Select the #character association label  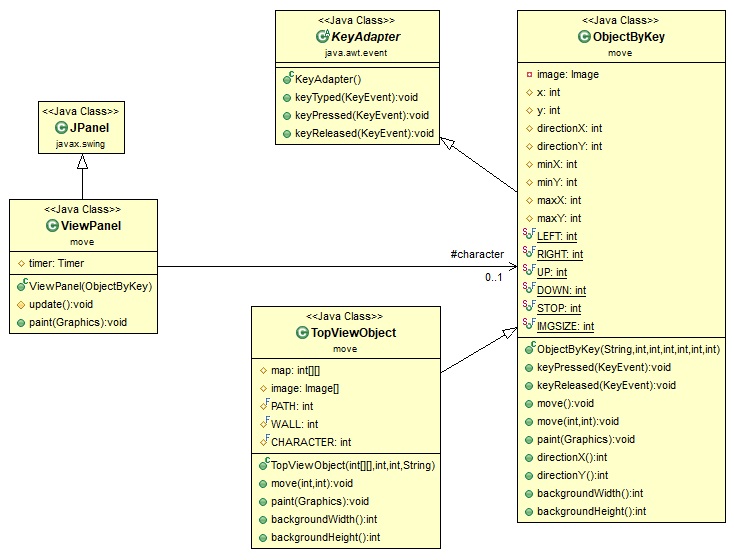478,254
